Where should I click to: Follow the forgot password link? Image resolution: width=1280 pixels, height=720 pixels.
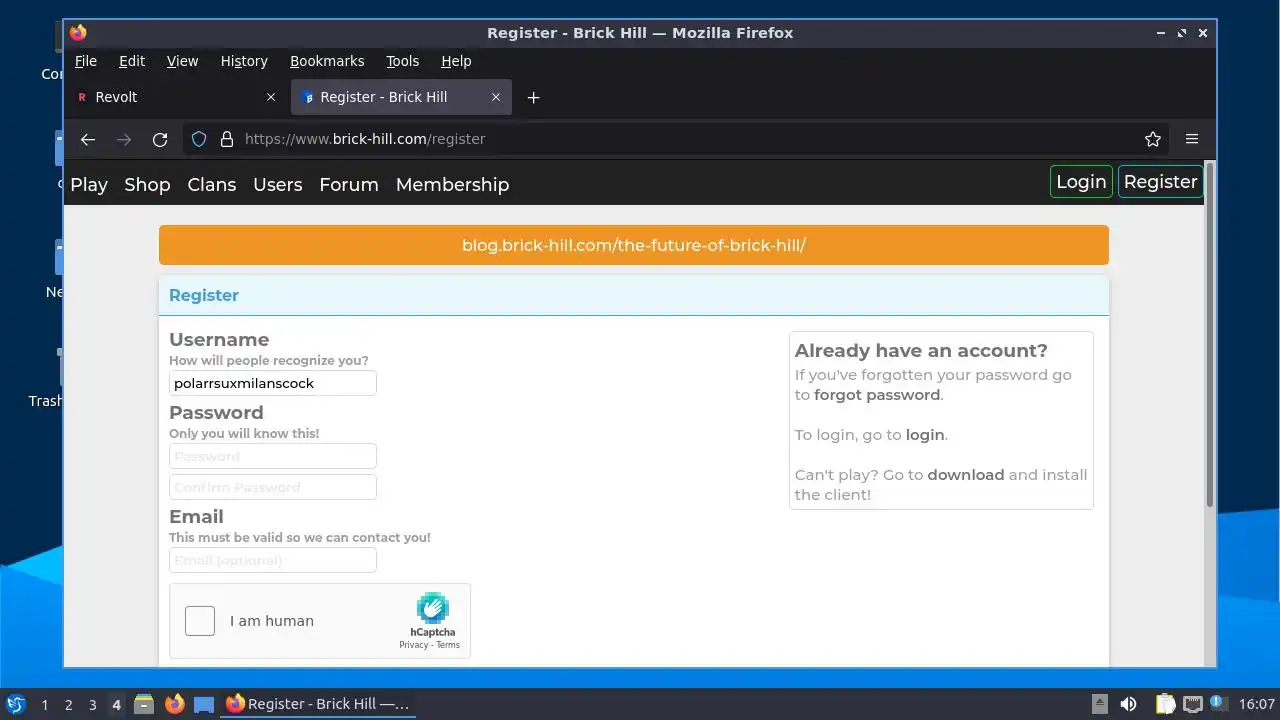[x=877, y=395]
